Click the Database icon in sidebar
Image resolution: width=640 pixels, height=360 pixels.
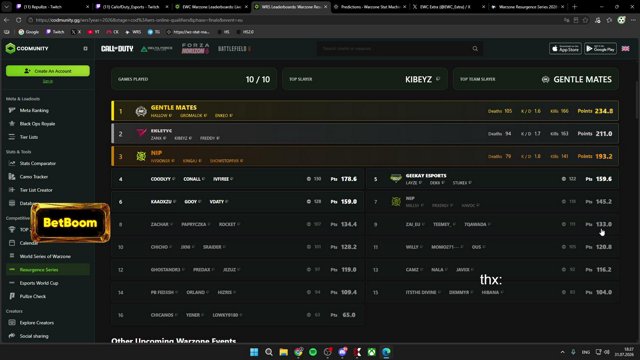pos(12,203)
